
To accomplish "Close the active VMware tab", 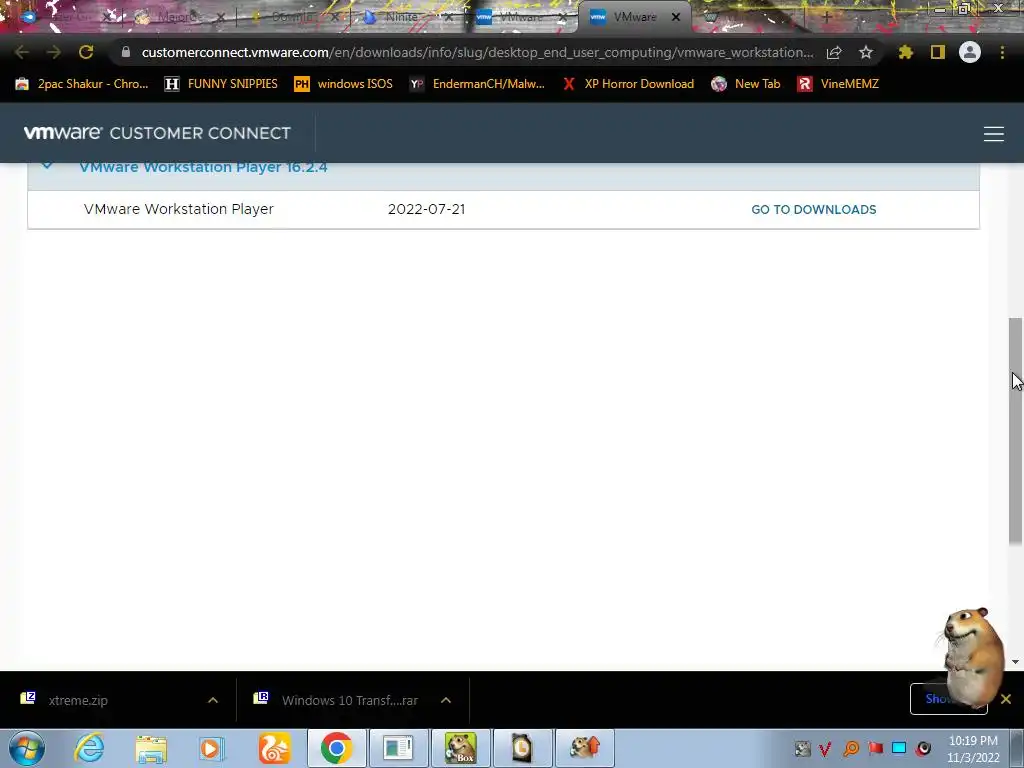I will pyautogui.click(x=676, y=18).
